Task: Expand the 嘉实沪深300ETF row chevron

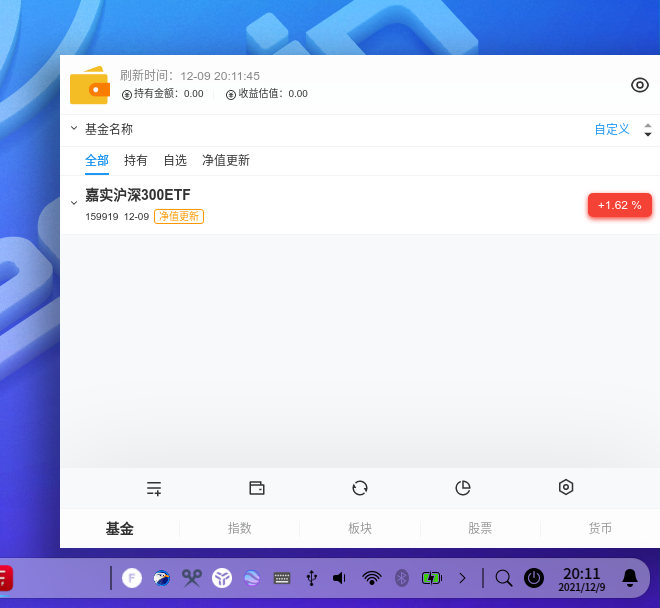Action: tap(74, 203)
